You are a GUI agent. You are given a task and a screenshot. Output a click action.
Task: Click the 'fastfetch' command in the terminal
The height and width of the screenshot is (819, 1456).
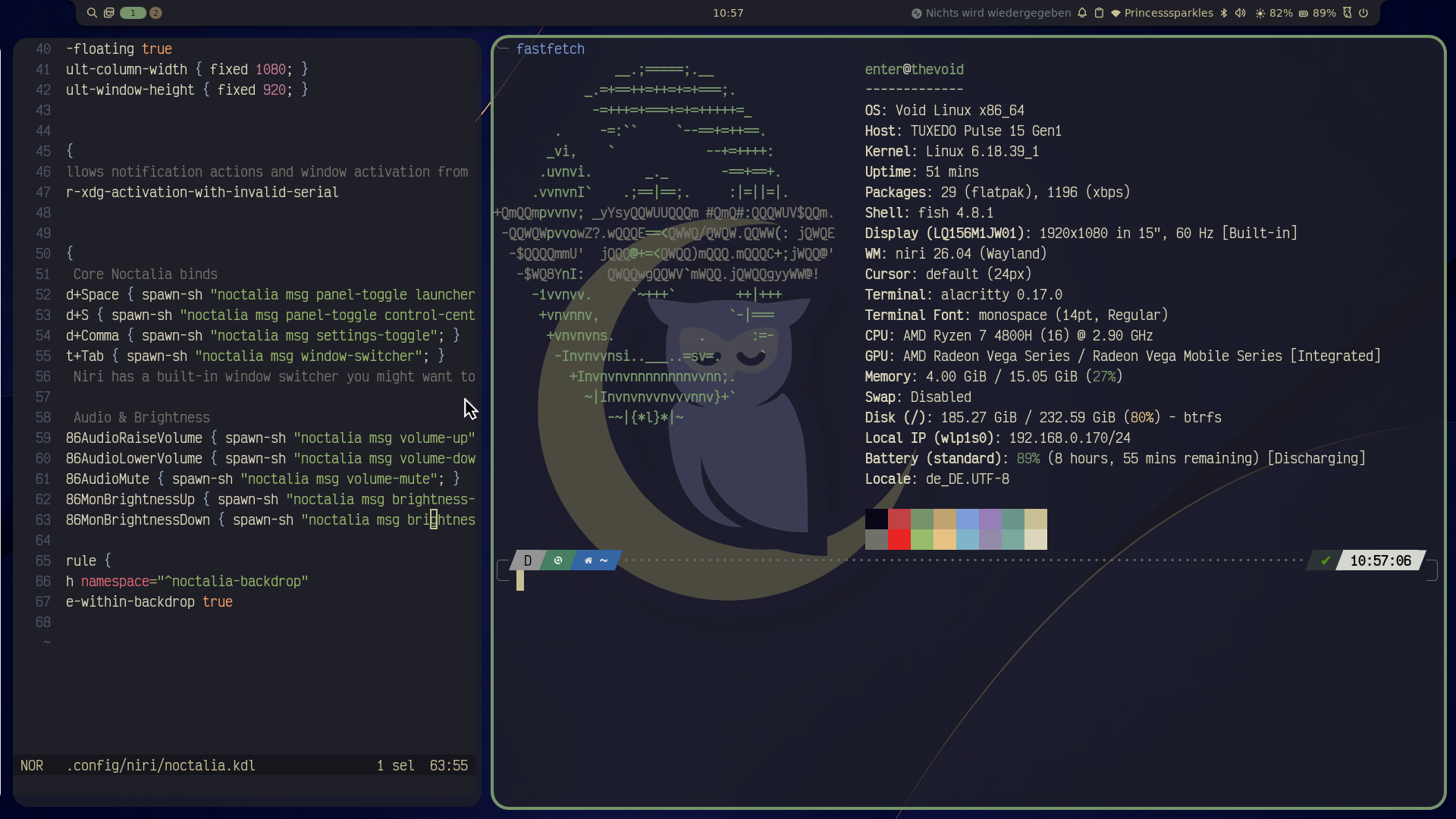551,49
